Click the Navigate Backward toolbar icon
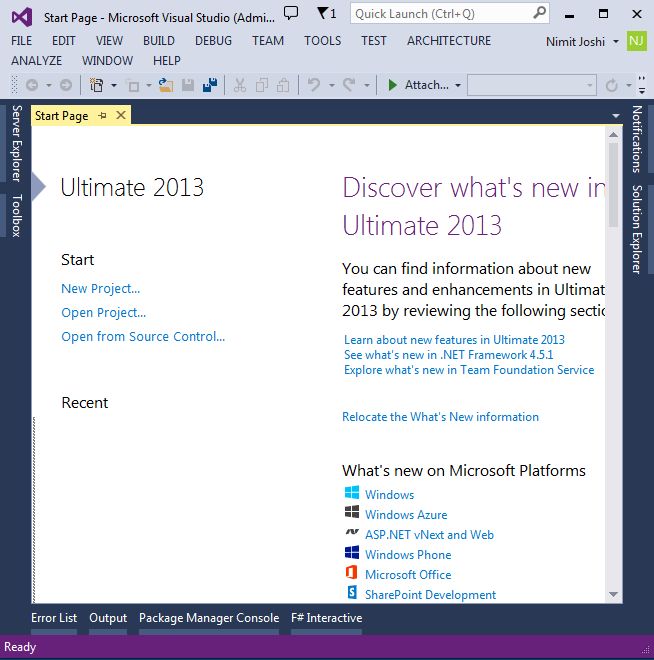 [32, 85]
